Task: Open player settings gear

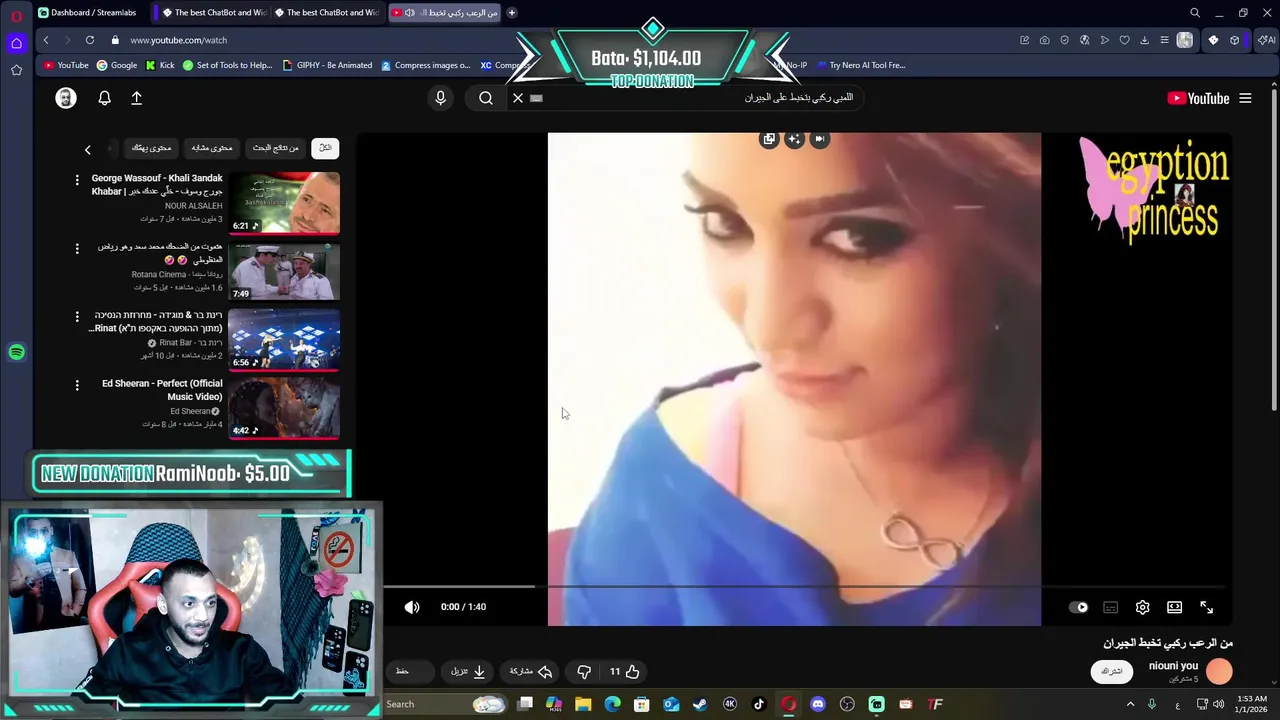Action: [1143, 607]
